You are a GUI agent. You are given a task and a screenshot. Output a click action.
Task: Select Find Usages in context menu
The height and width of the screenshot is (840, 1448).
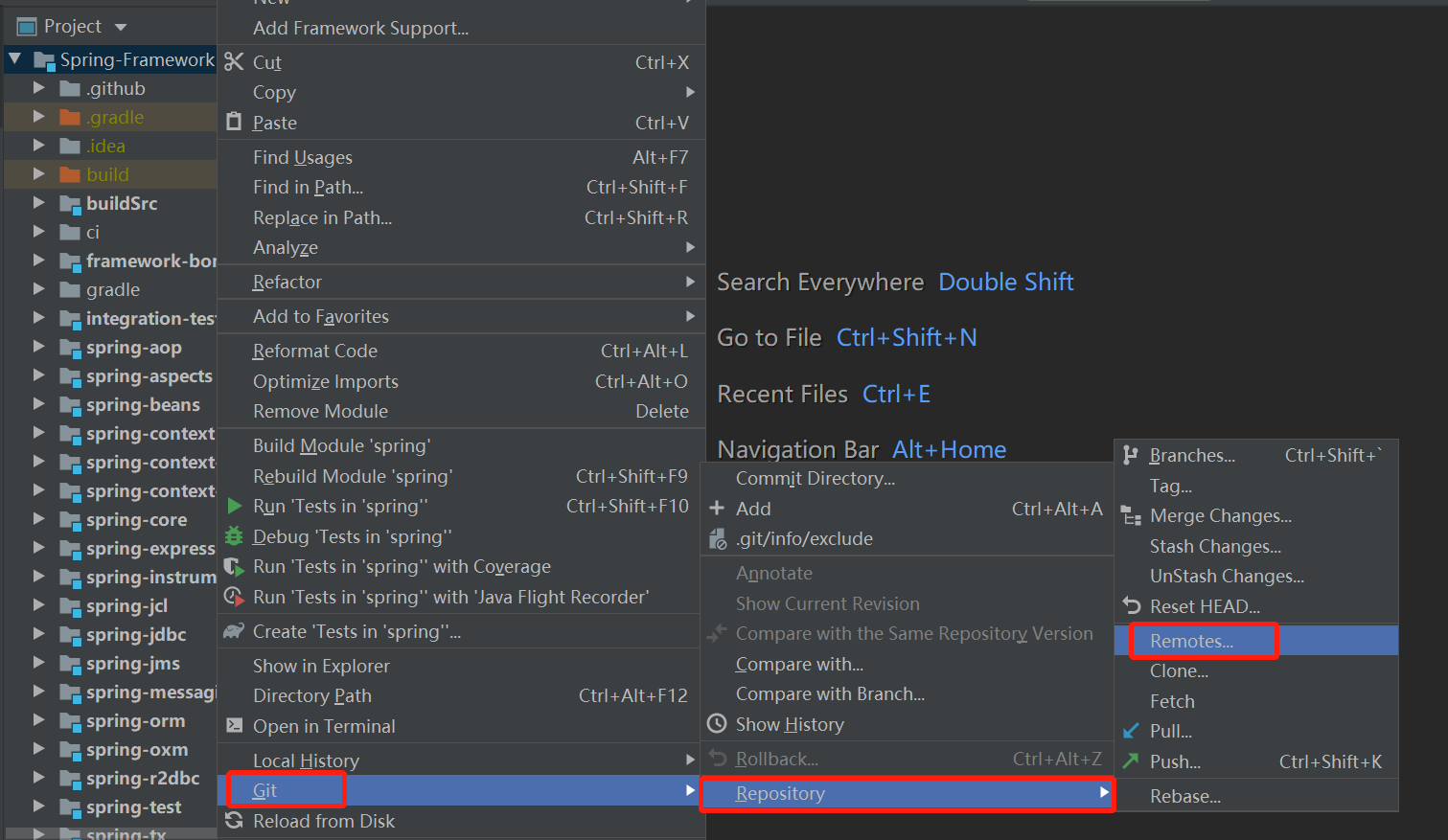(461, 157)
